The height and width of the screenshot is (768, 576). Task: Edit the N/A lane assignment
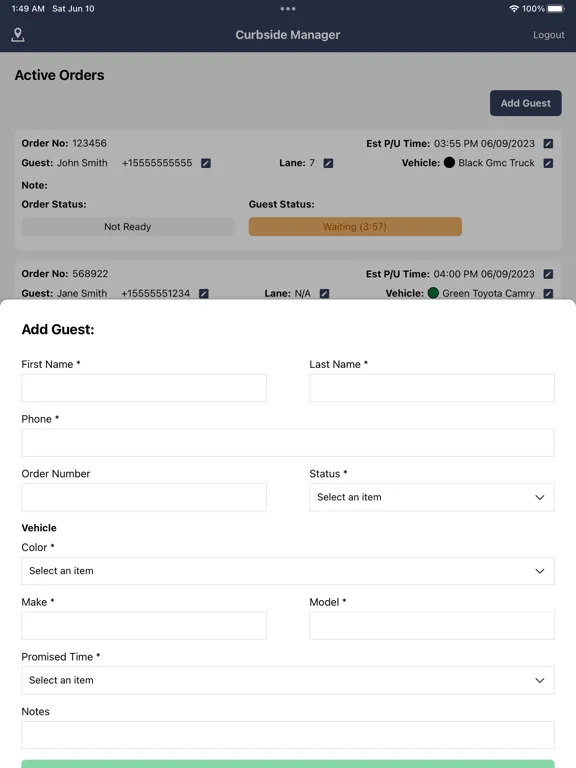click(x=324, y=293)
